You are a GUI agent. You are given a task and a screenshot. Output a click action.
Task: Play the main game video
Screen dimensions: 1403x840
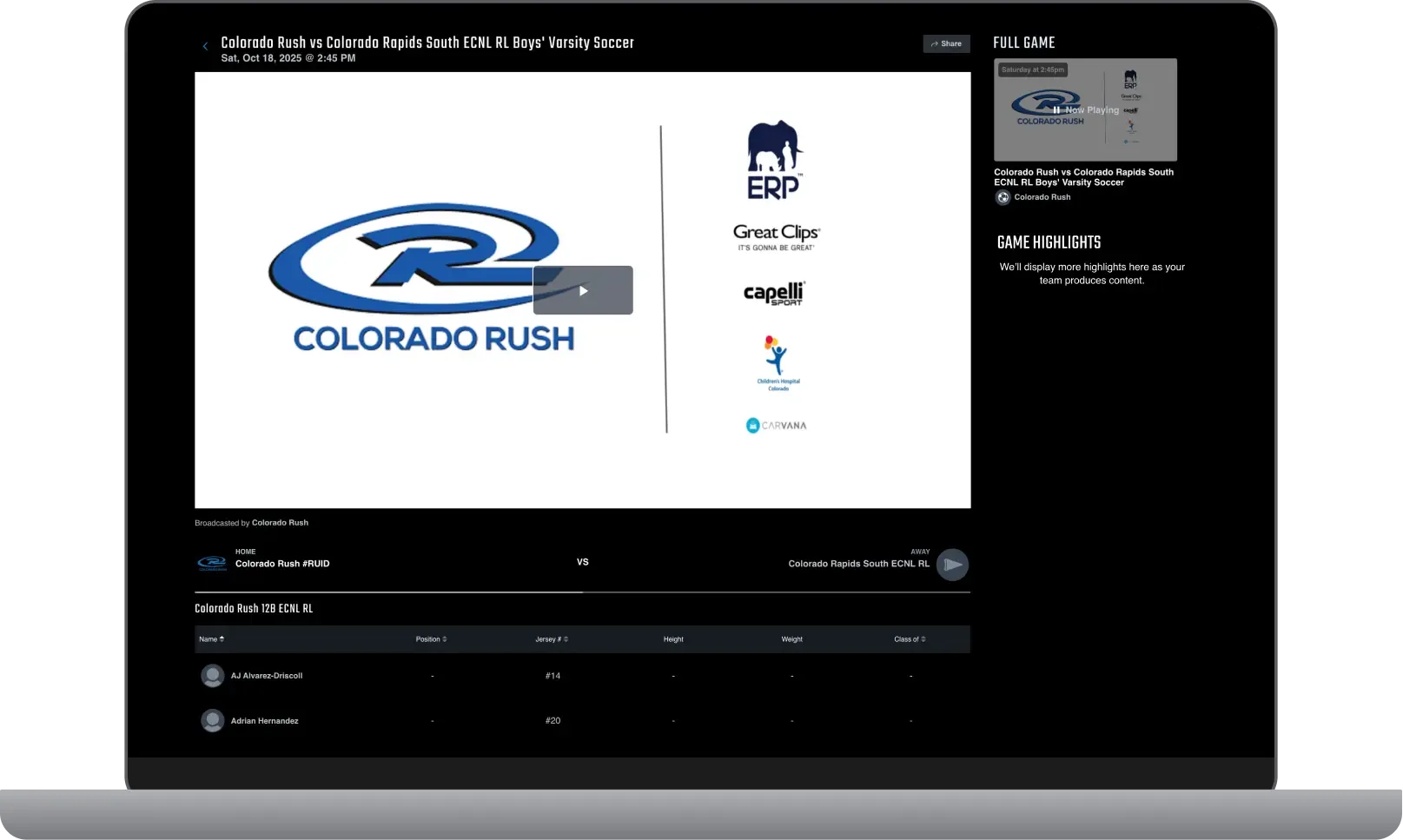pos(583,290)
